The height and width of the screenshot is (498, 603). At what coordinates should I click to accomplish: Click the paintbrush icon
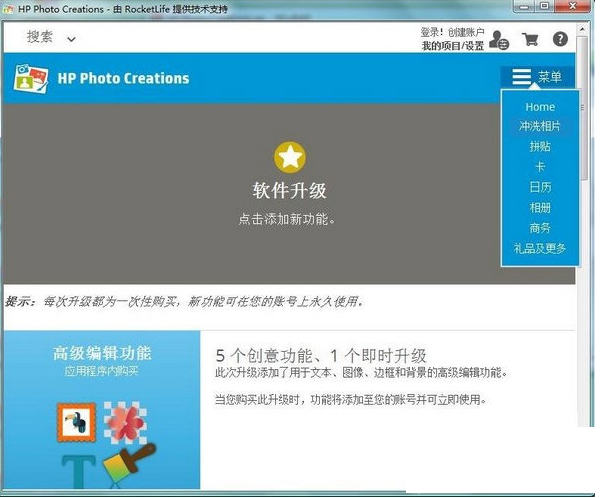(x=129, y=463)
